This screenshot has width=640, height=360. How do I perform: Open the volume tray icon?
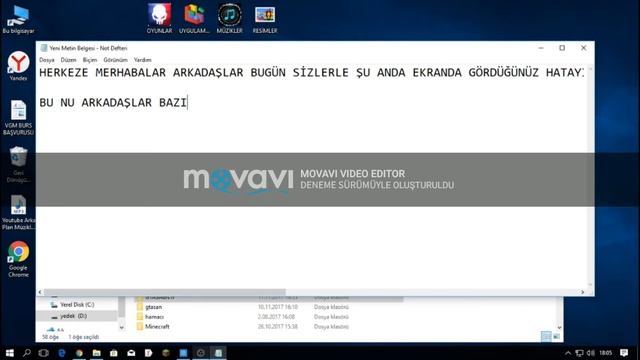(x=591, y=353)
